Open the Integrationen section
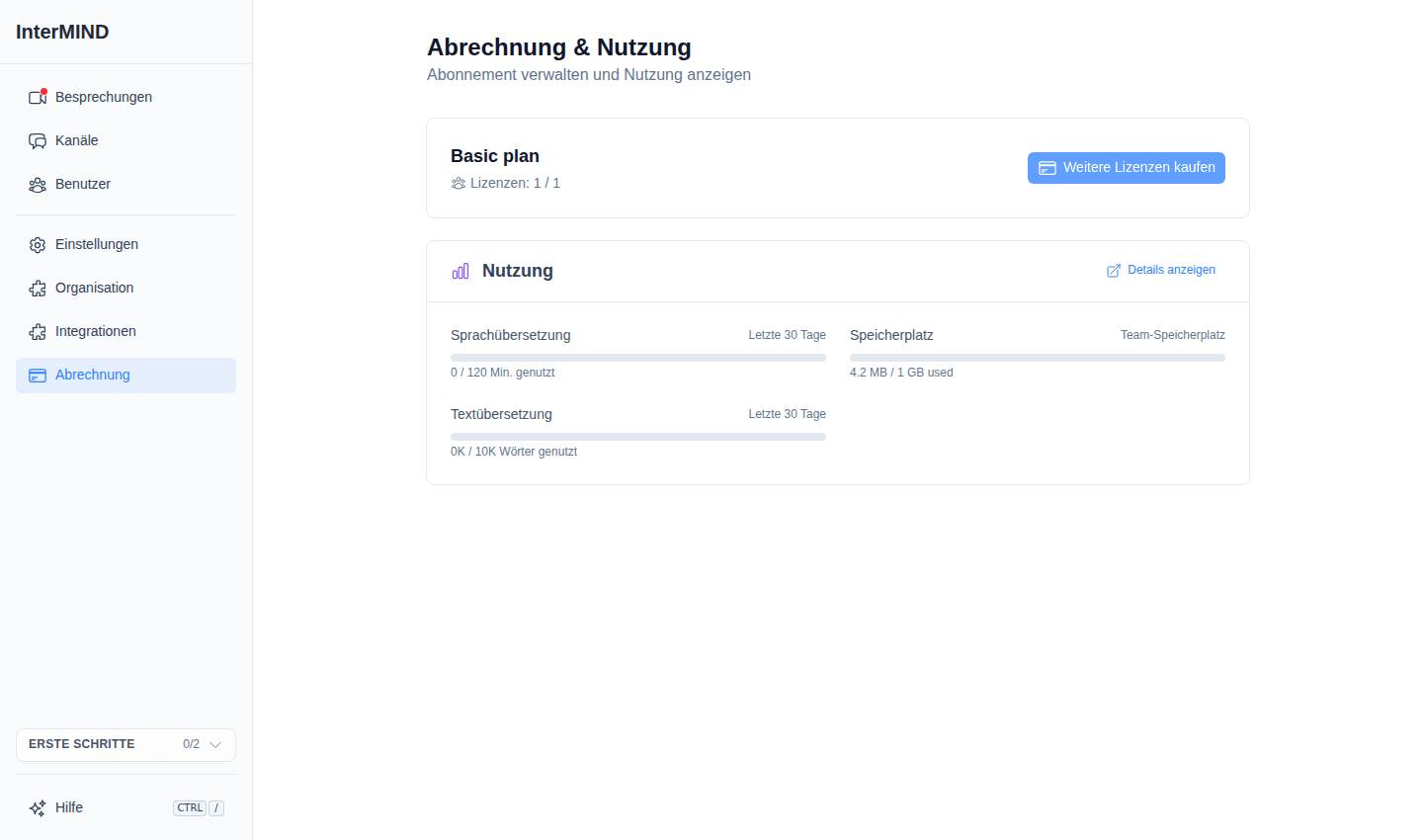This screenshot has width=1423, height=840. pyautogui.click(x=126, y=331)
